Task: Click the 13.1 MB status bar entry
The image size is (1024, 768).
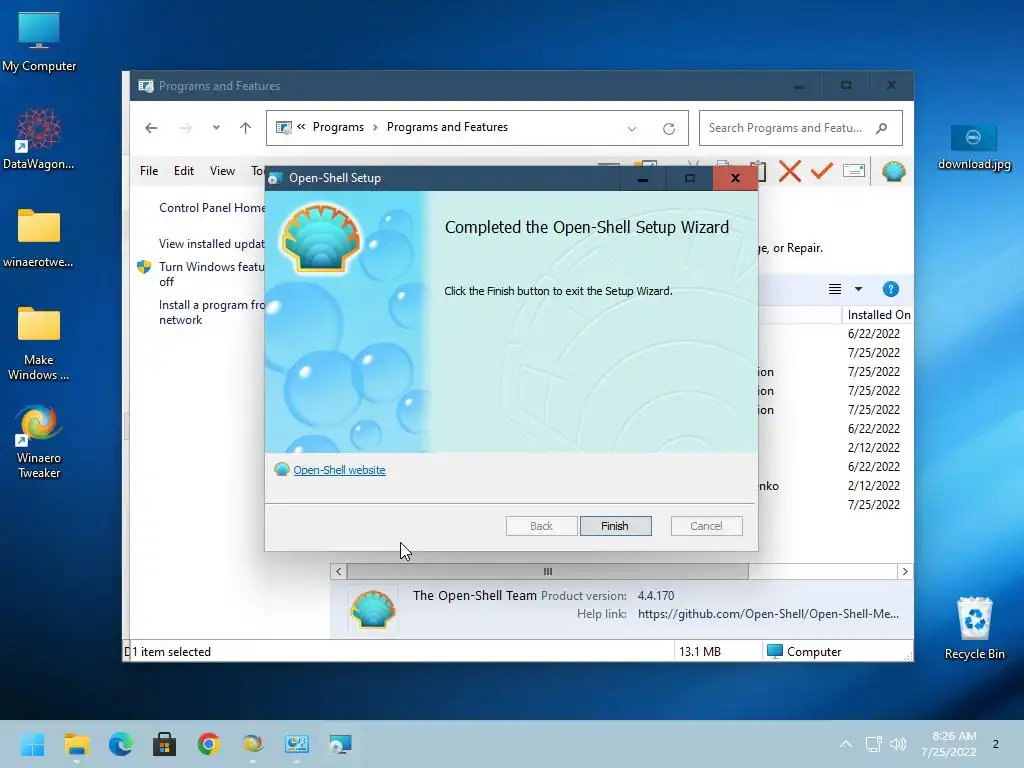Action: pos(699,652)
